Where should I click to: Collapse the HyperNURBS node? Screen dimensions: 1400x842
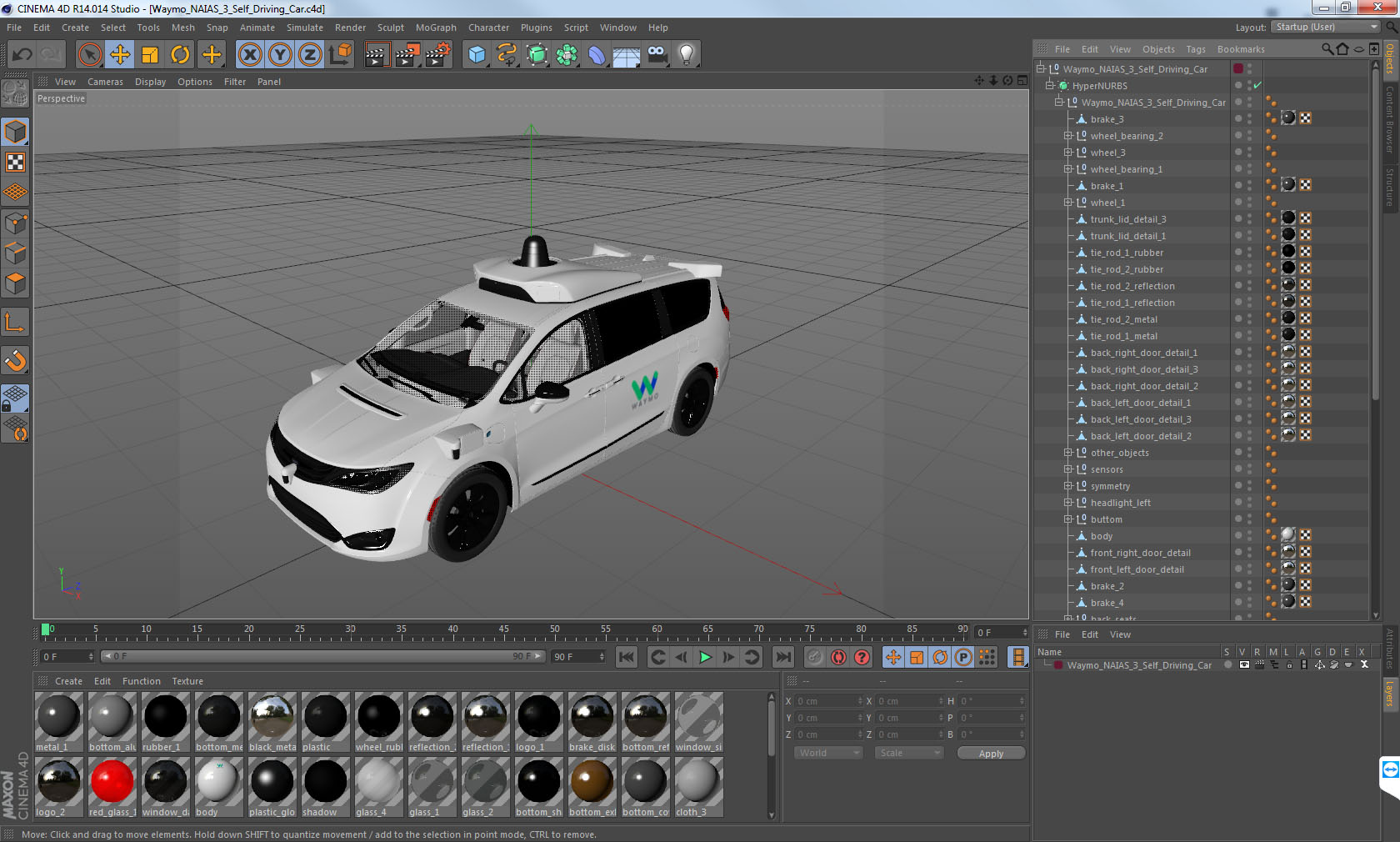[x=1049, y=85]
